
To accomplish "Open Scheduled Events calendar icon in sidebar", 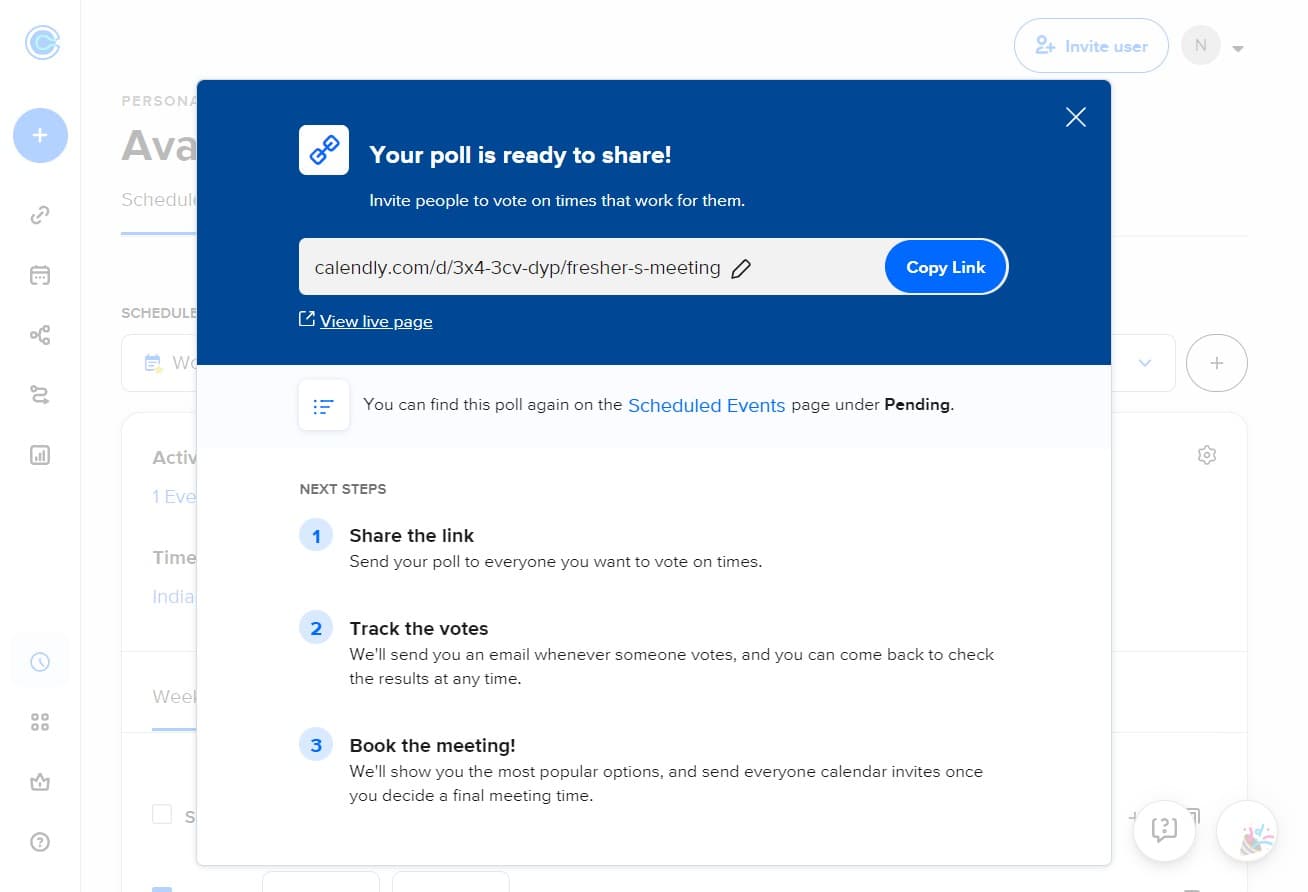I will (x=40, y=275).
